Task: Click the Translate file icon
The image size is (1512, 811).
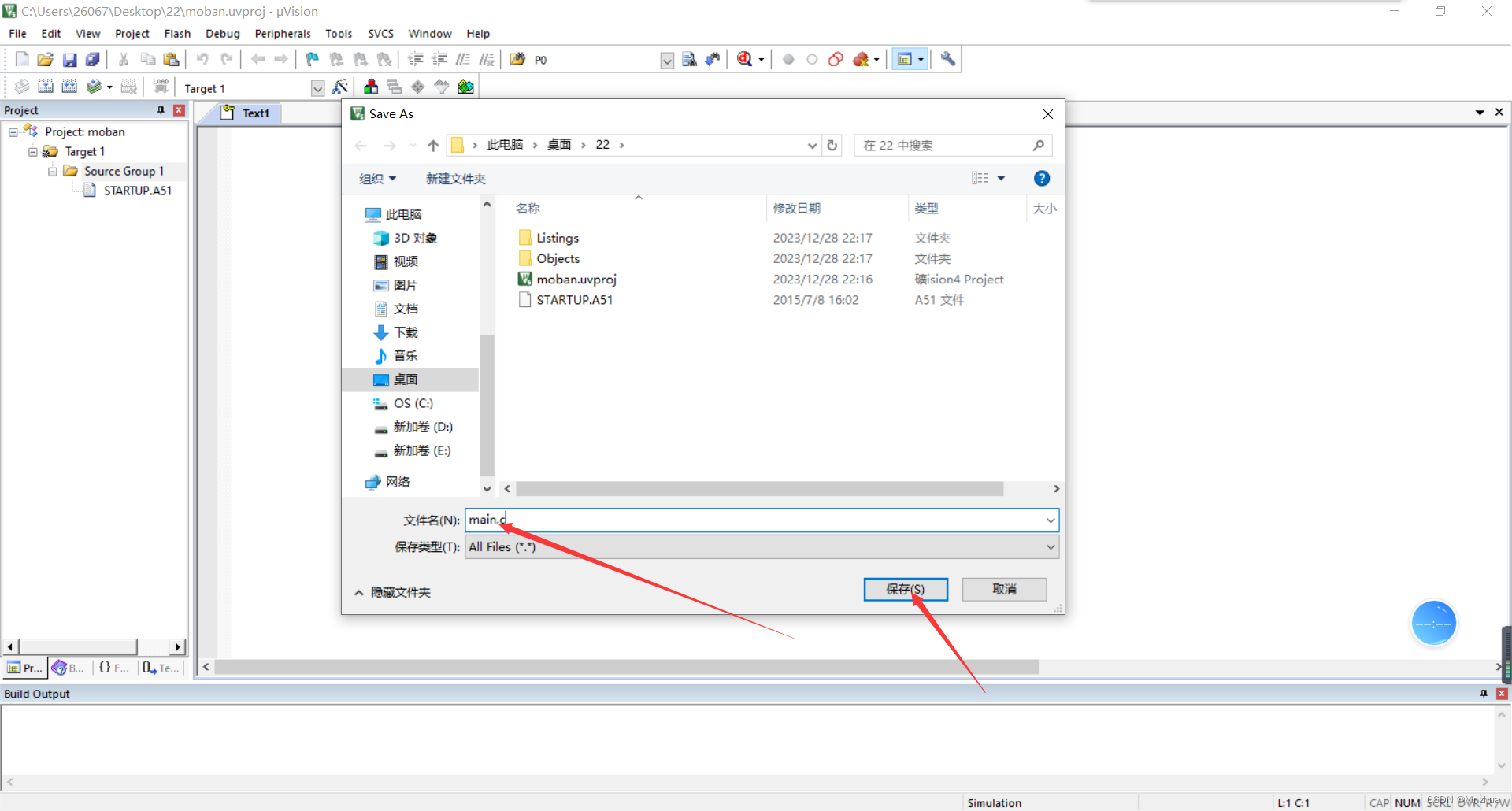Action: (22, 87)
